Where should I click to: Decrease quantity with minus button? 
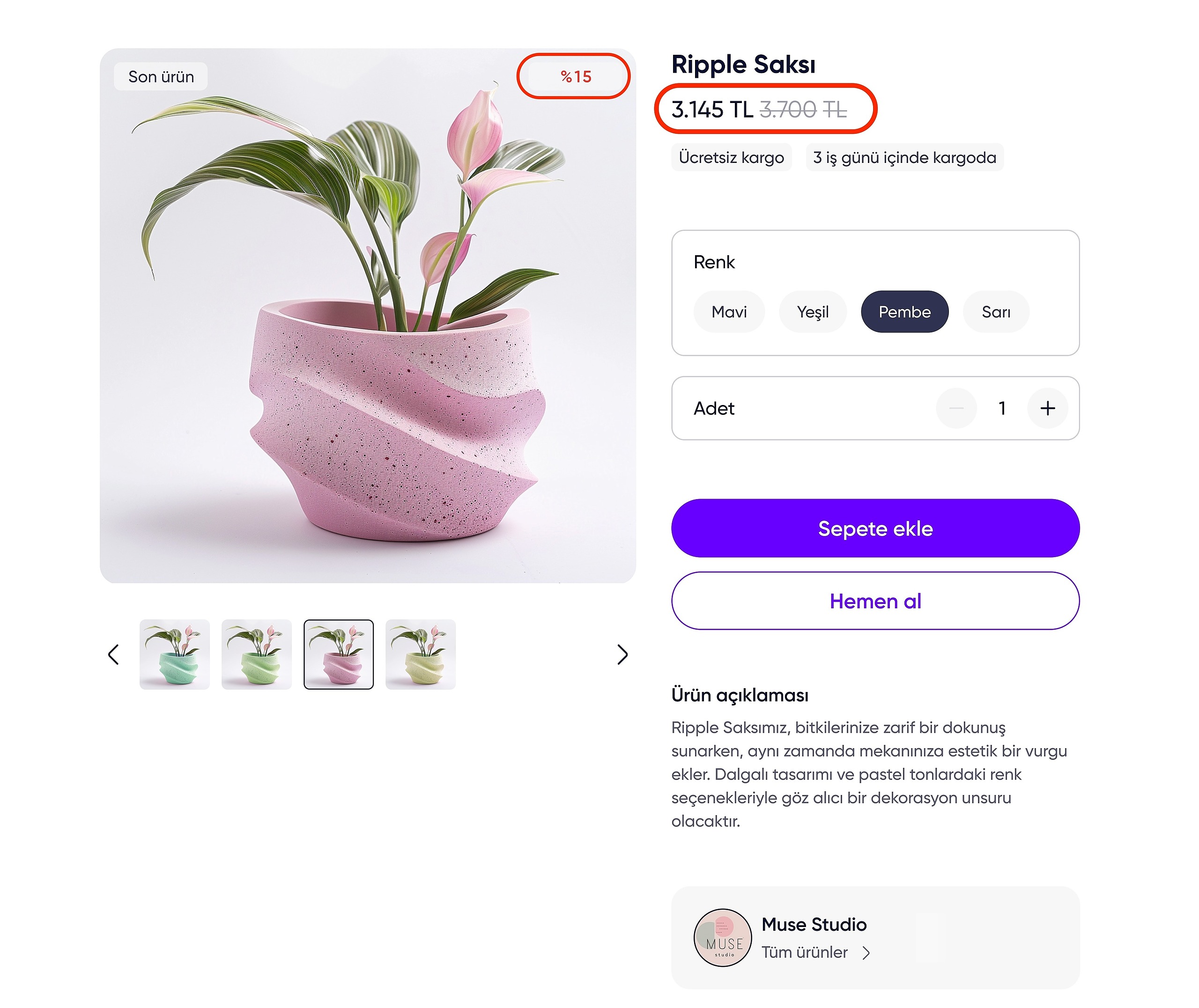[956, 408]
